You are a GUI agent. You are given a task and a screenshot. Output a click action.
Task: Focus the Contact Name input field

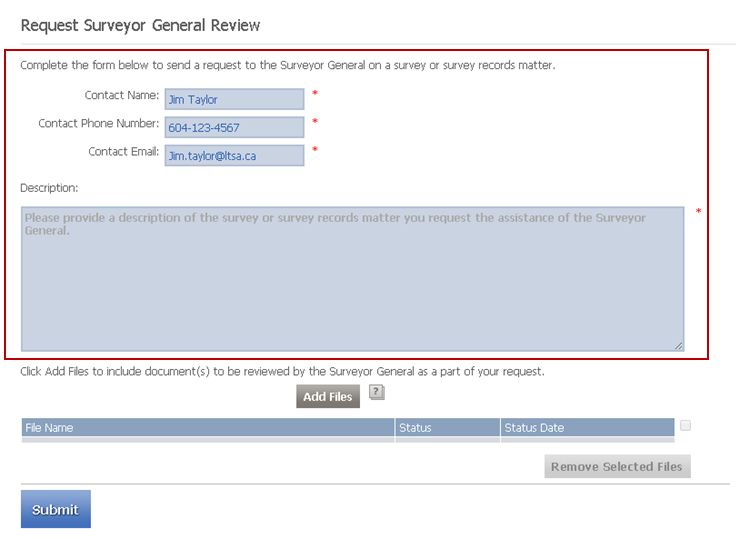coord(234,99)
